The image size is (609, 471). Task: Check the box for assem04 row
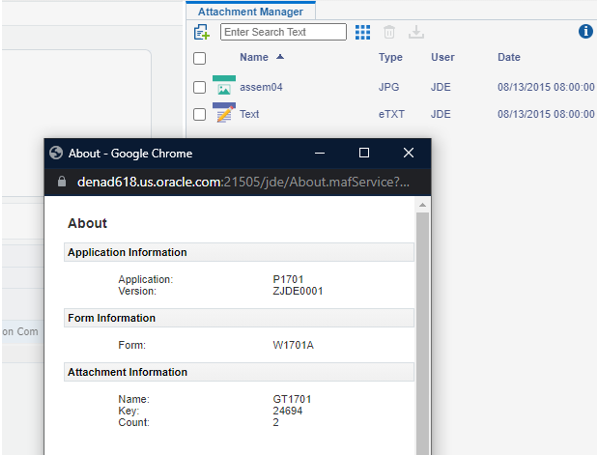[199, 87]
